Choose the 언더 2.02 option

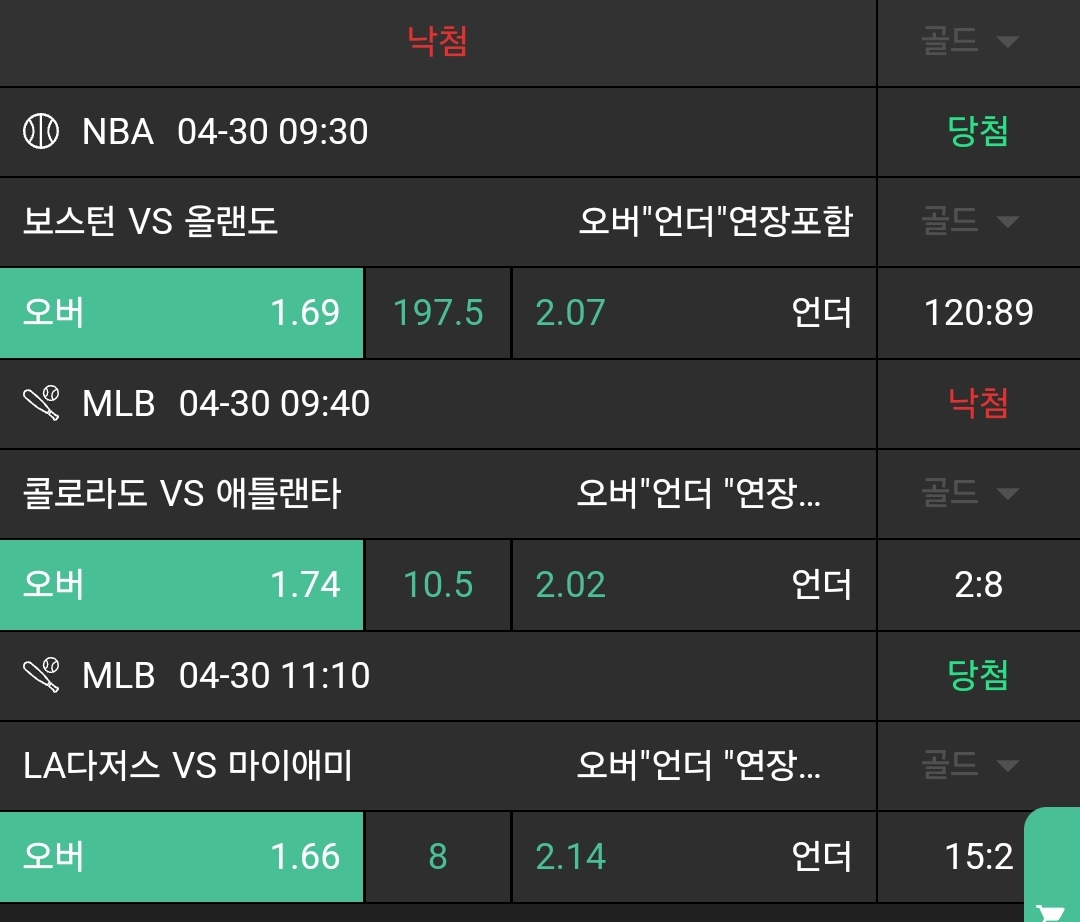click(693, 585)
